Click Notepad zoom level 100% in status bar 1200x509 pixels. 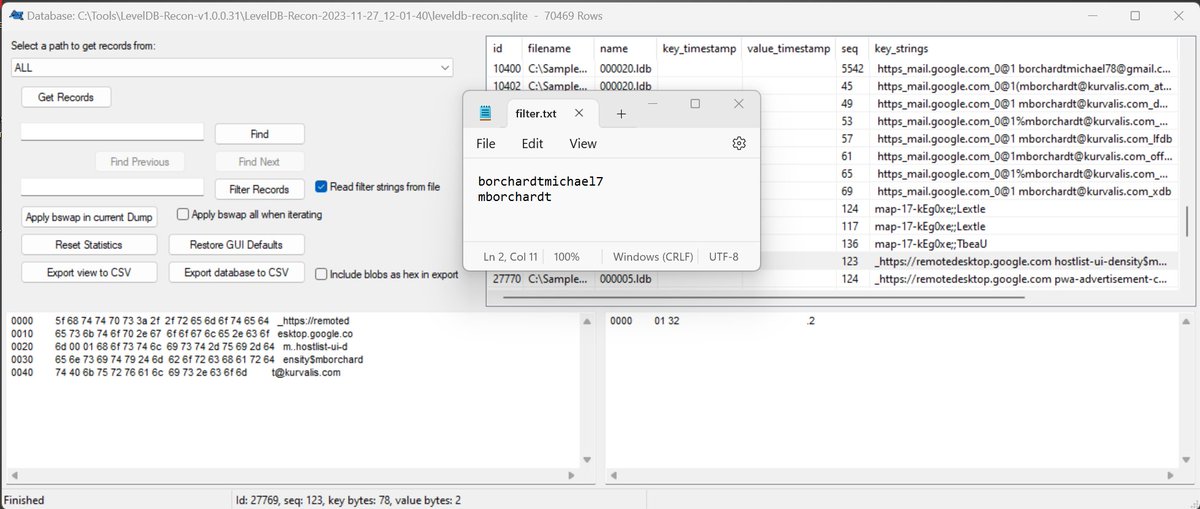[x=566, y=257]
